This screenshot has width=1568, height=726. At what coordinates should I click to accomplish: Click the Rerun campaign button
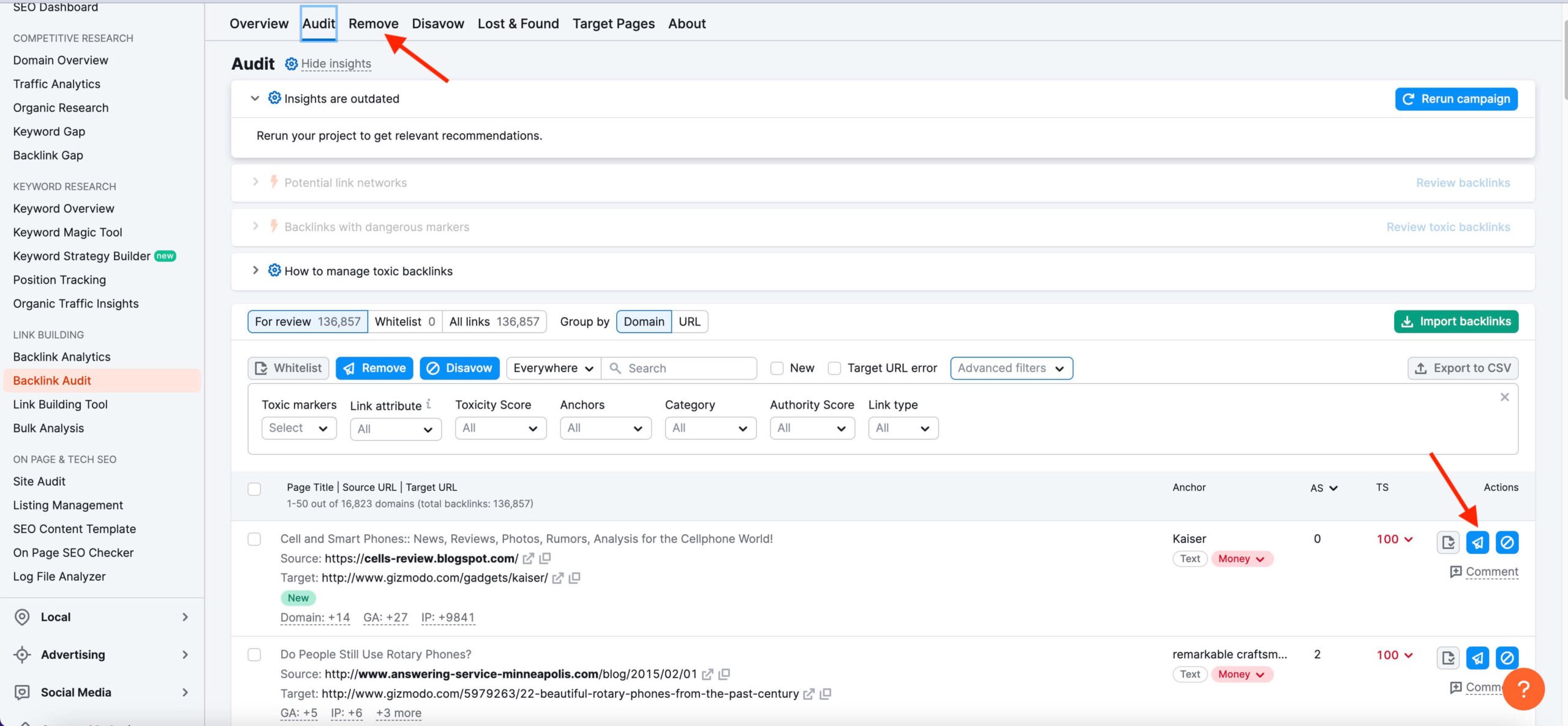coord(1457,99)
